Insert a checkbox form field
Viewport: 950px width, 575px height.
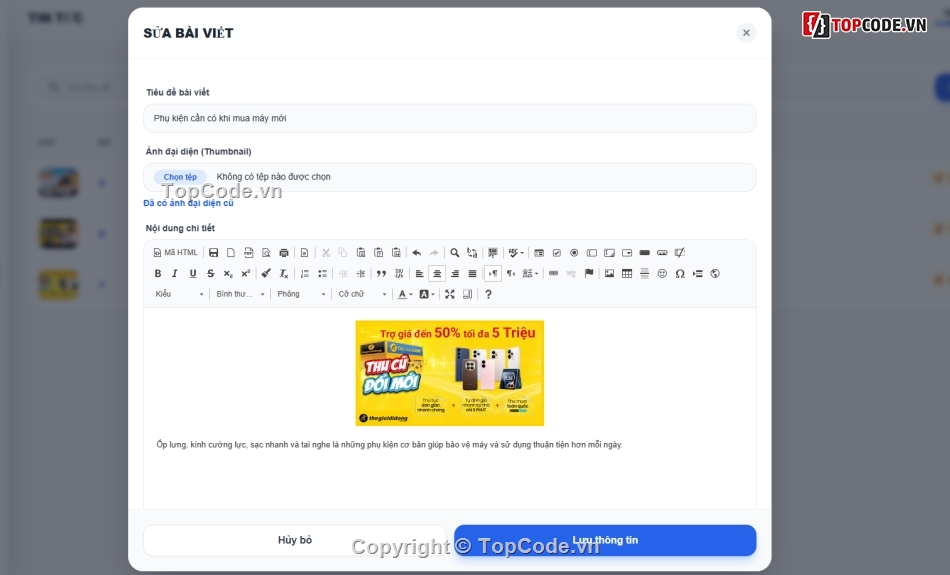(556, 253)
